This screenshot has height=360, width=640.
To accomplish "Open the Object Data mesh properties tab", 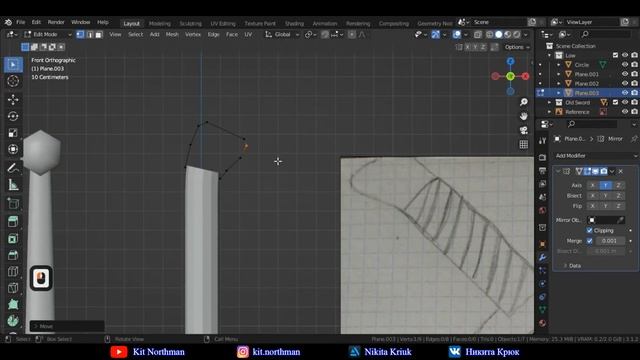I will pos(542,310).
